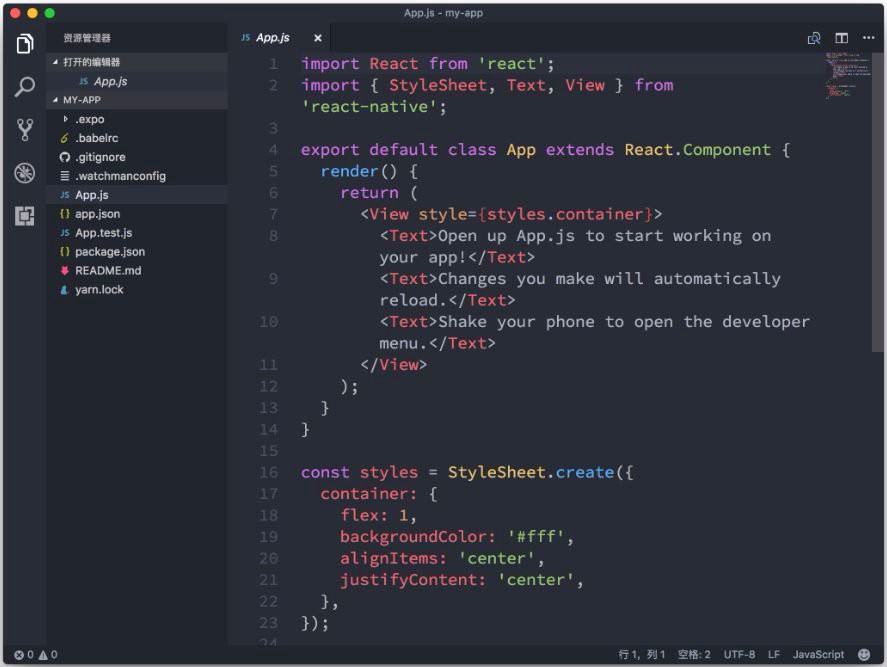Click UTF-8 encoding in status bar
Screen dimensions: 887x667
click(737, 655)
